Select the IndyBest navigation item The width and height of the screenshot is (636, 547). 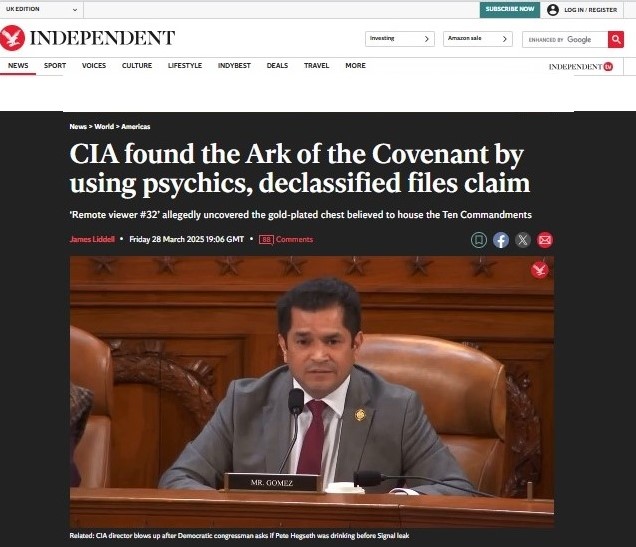tap(234, 66)
